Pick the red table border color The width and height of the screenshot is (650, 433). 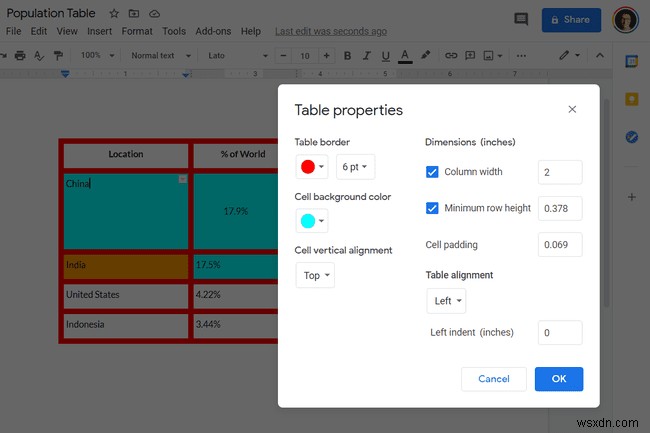[x=311, y=167]
